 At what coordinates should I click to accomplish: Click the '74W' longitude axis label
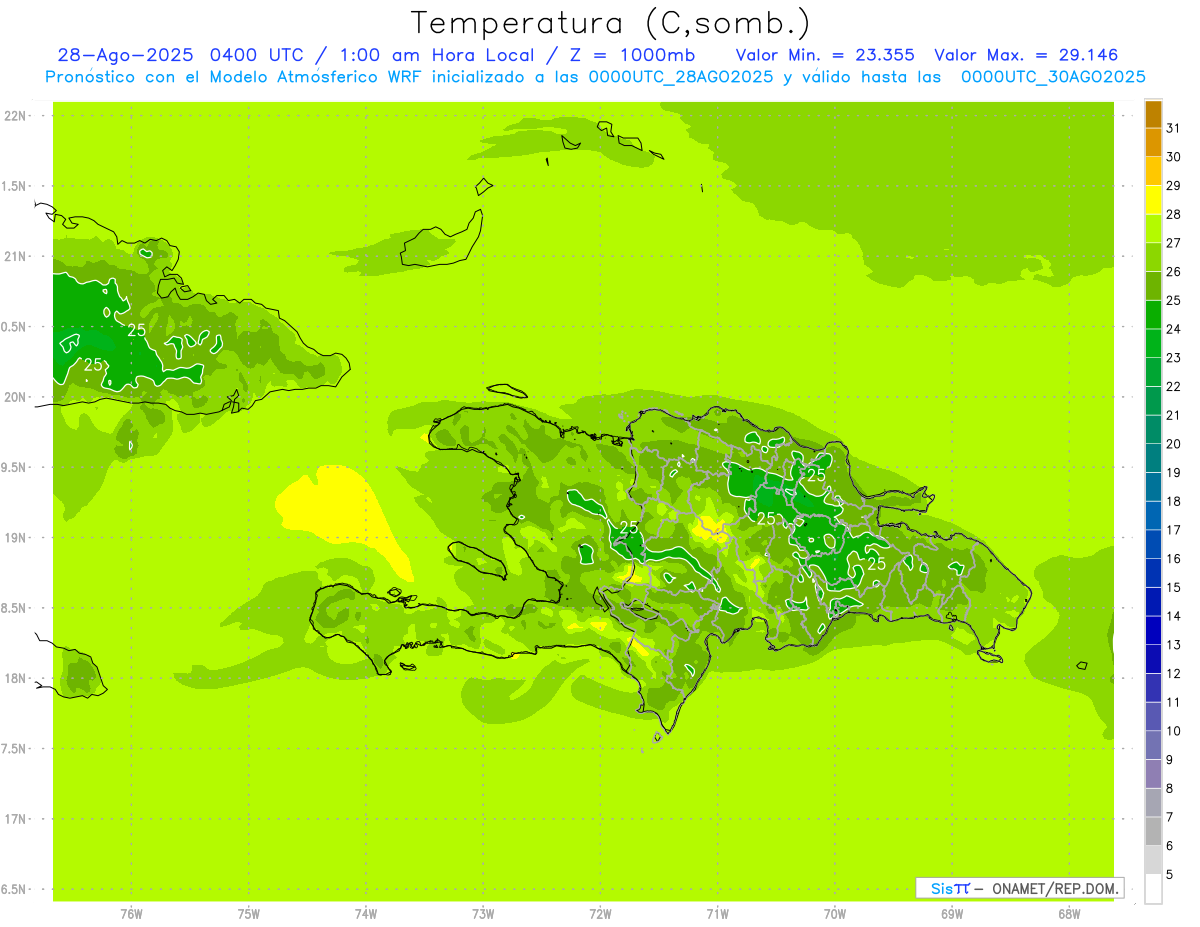click(x=366, y=913)
